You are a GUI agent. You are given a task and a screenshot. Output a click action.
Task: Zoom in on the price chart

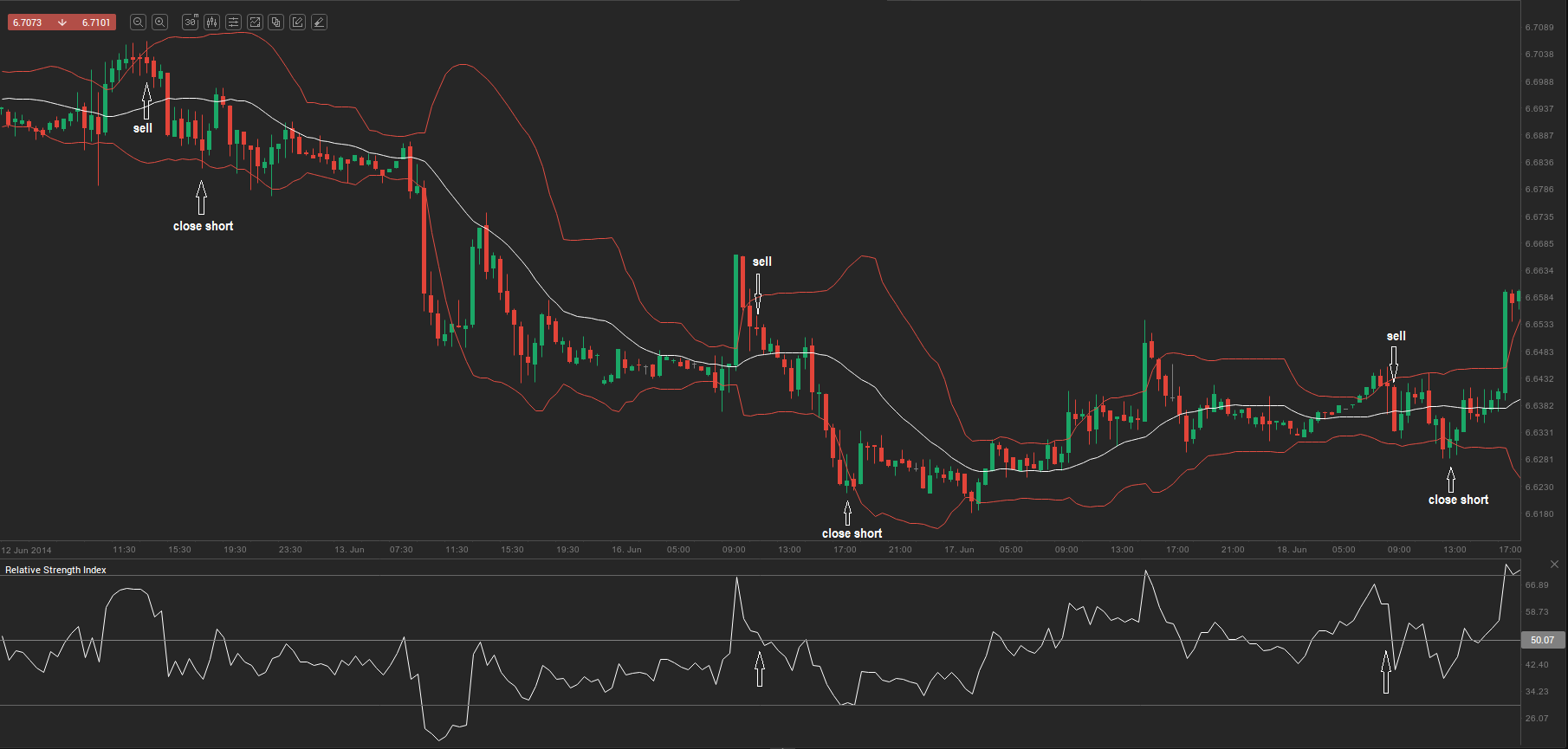159,23
